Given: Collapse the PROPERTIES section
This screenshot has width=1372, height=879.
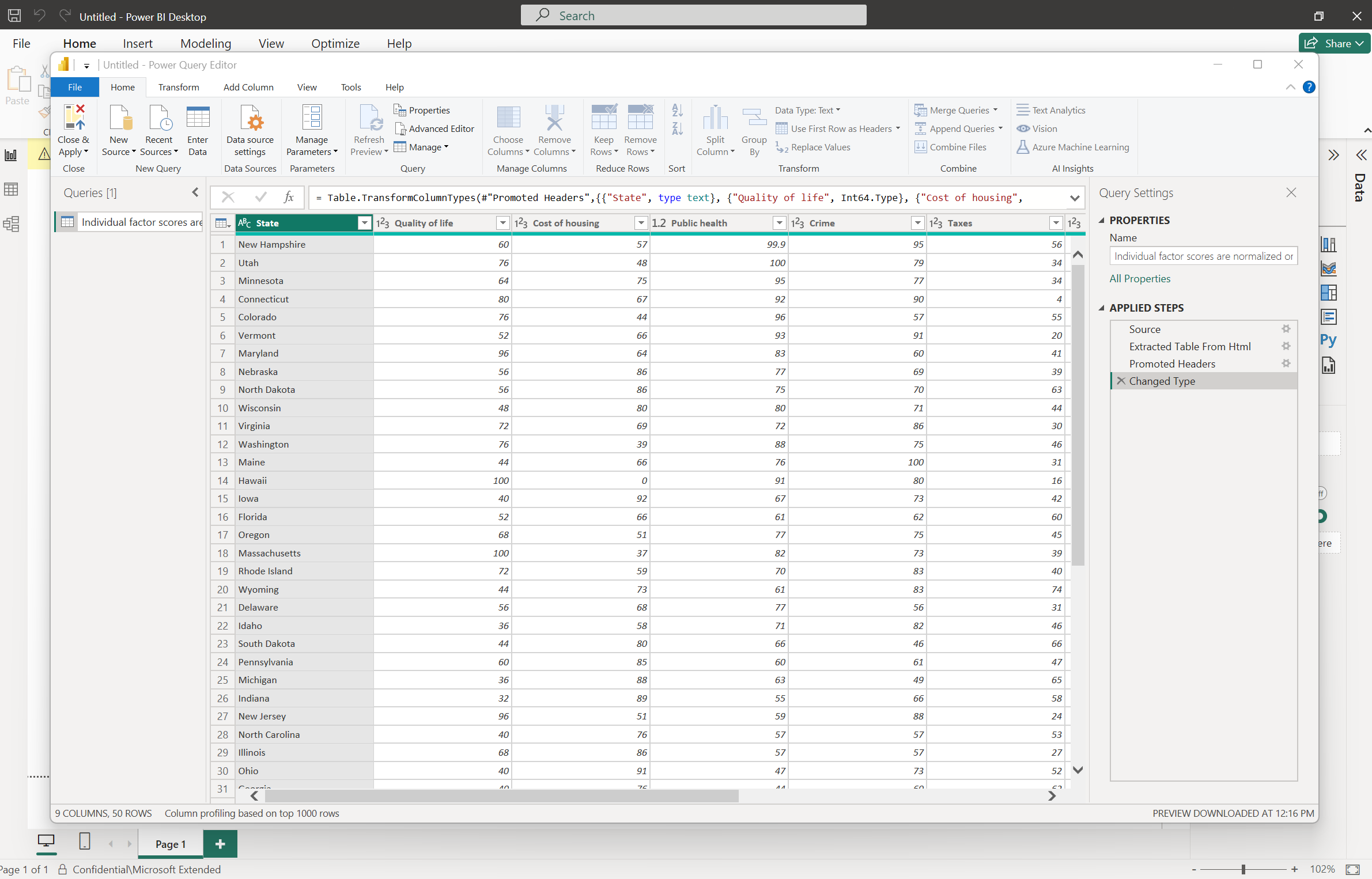Looking at the screenshot, I should (x=1102, y=221).
